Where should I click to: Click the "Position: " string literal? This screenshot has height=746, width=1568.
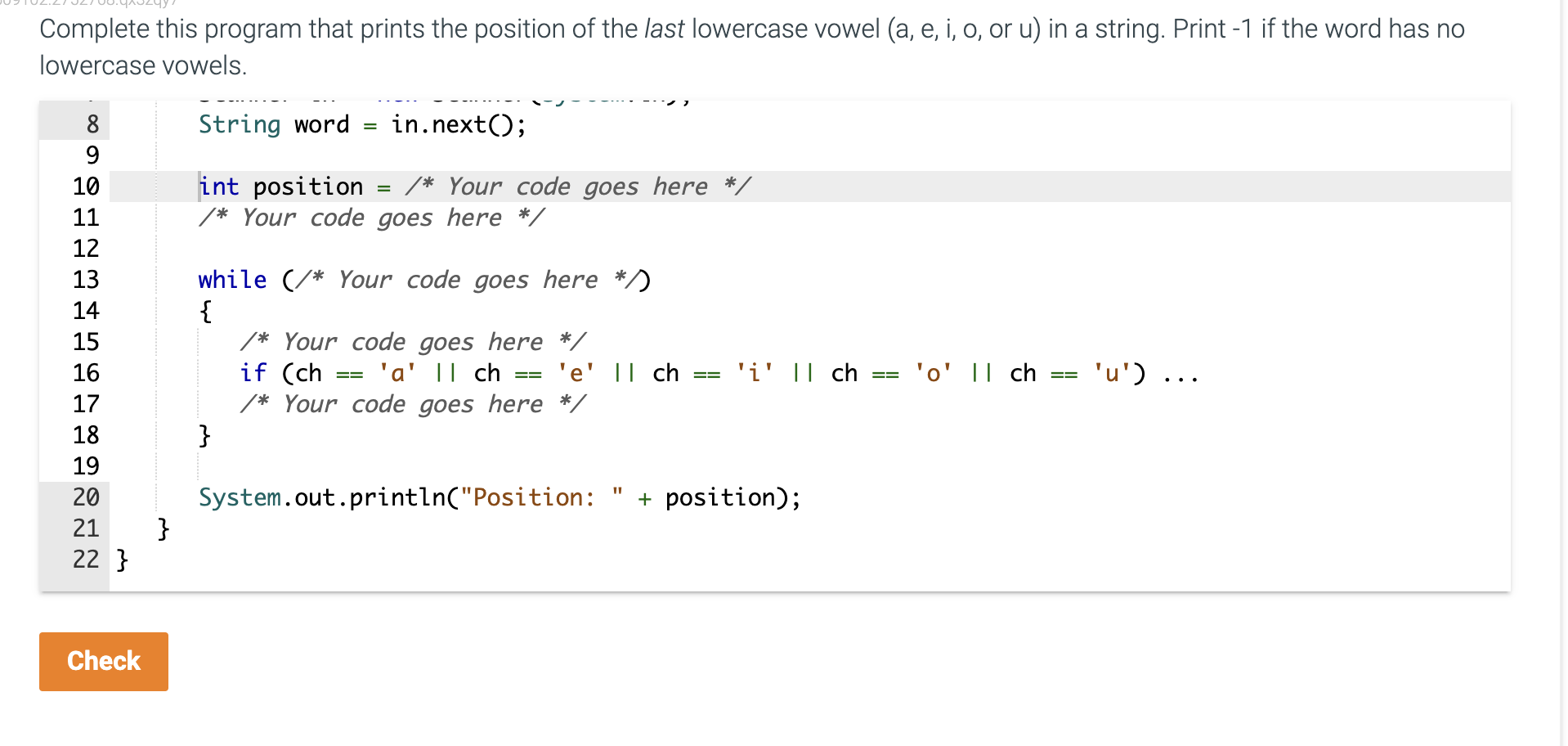[542, 497]
